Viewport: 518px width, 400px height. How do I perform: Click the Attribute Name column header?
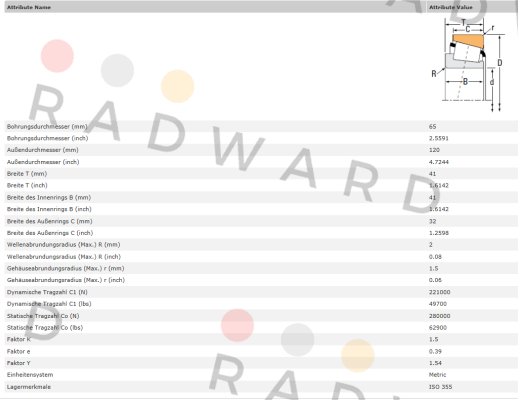29,7
